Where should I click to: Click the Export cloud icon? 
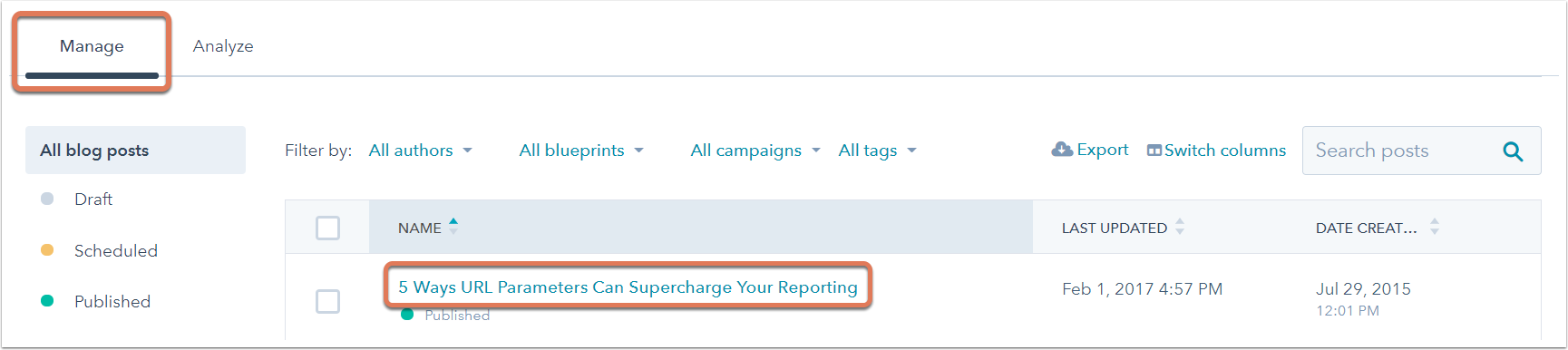tap(1062, 150)
